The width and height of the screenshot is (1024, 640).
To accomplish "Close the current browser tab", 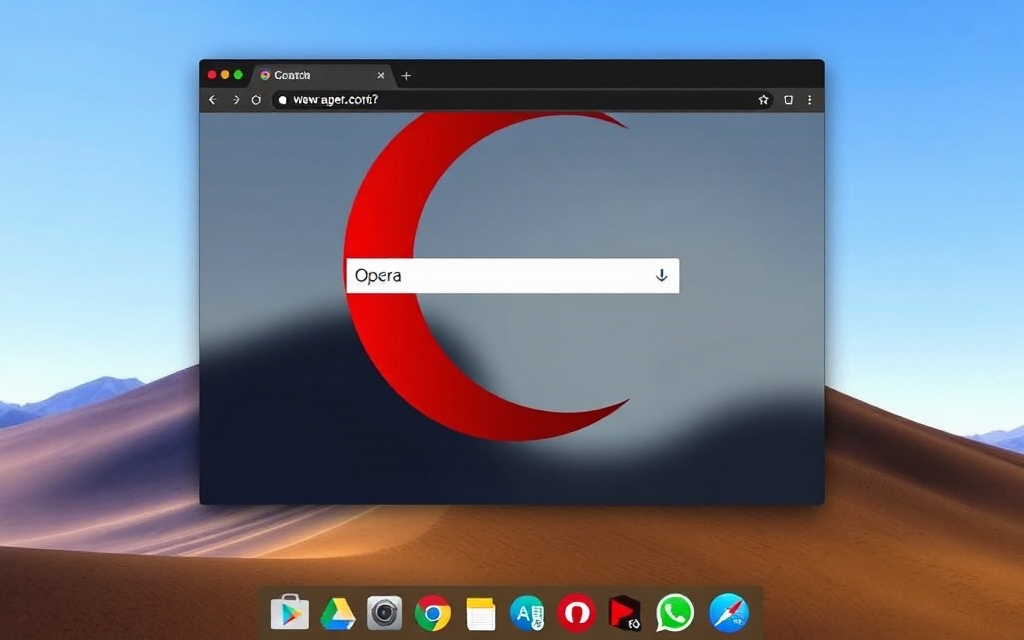I will (381, 76).
